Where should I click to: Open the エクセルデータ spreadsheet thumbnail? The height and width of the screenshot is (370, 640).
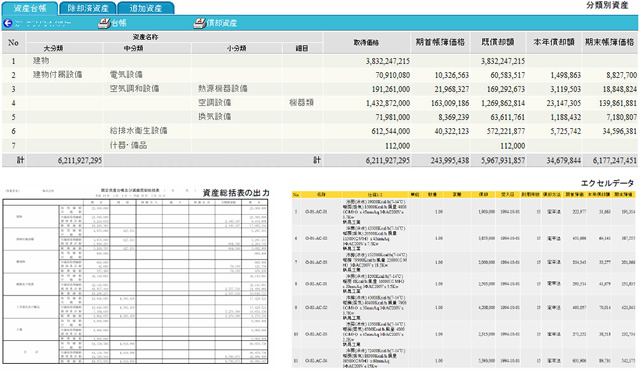click(464, 279)
